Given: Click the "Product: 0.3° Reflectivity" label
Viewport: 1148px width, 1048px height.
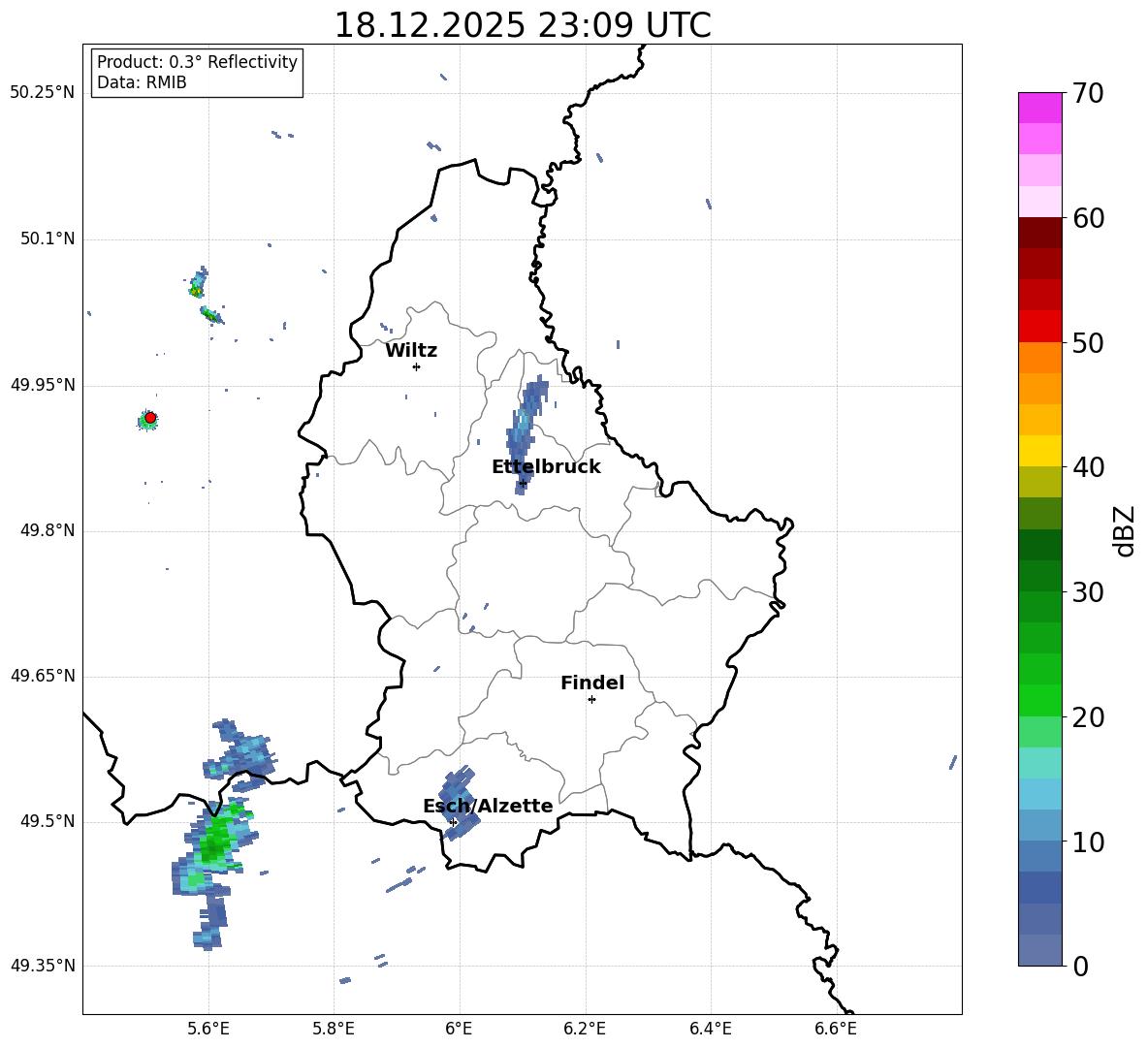Looking at the screenshot, I should (x=197, y=62).
